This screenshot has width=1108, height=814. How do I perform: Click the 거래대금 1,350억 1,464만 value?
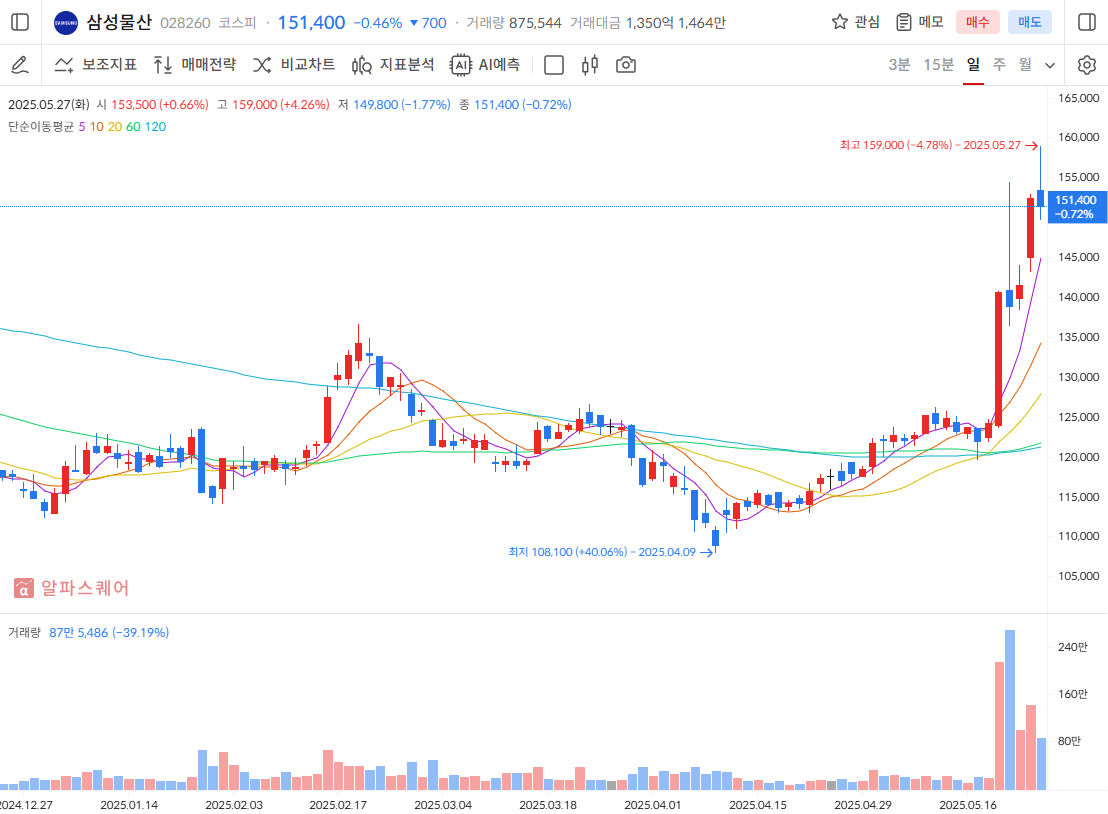(x=648, y=23)
